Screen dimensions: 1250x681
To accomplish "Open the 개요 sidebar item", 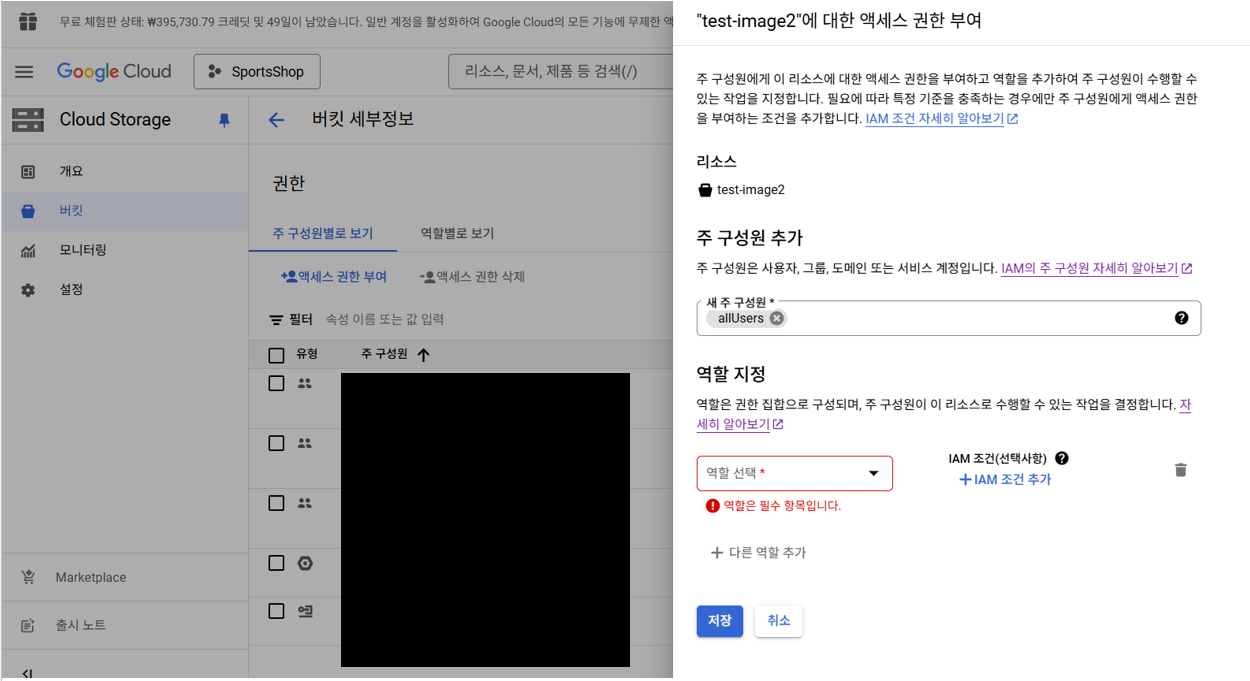I will (x=124, y=172).
